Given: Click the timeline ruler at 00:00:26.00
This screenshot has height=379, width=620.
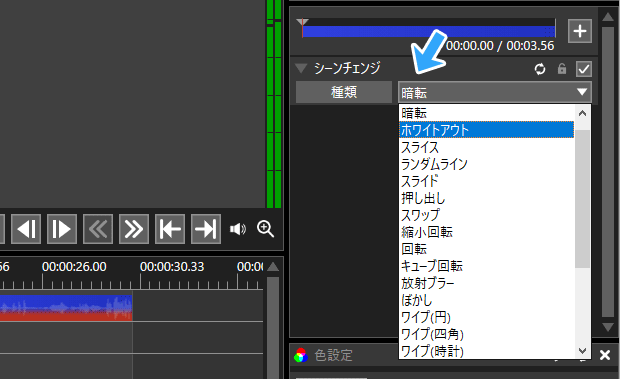Looking at the screenshot, I should coord(74,267).
